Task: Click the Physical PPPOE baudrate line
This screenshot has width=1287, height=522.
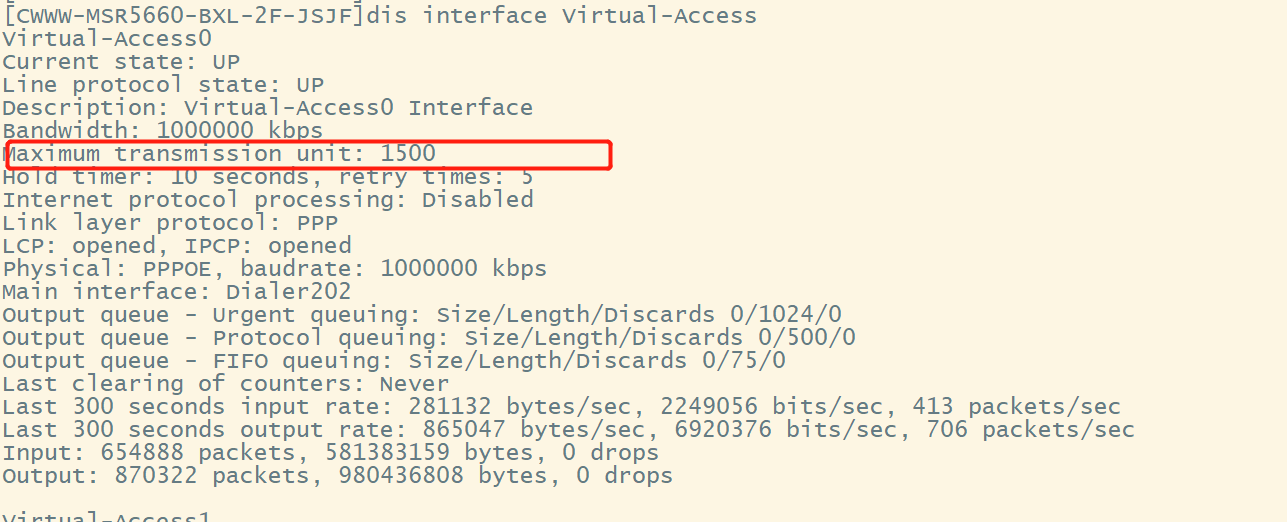Action: coord(274,269)
